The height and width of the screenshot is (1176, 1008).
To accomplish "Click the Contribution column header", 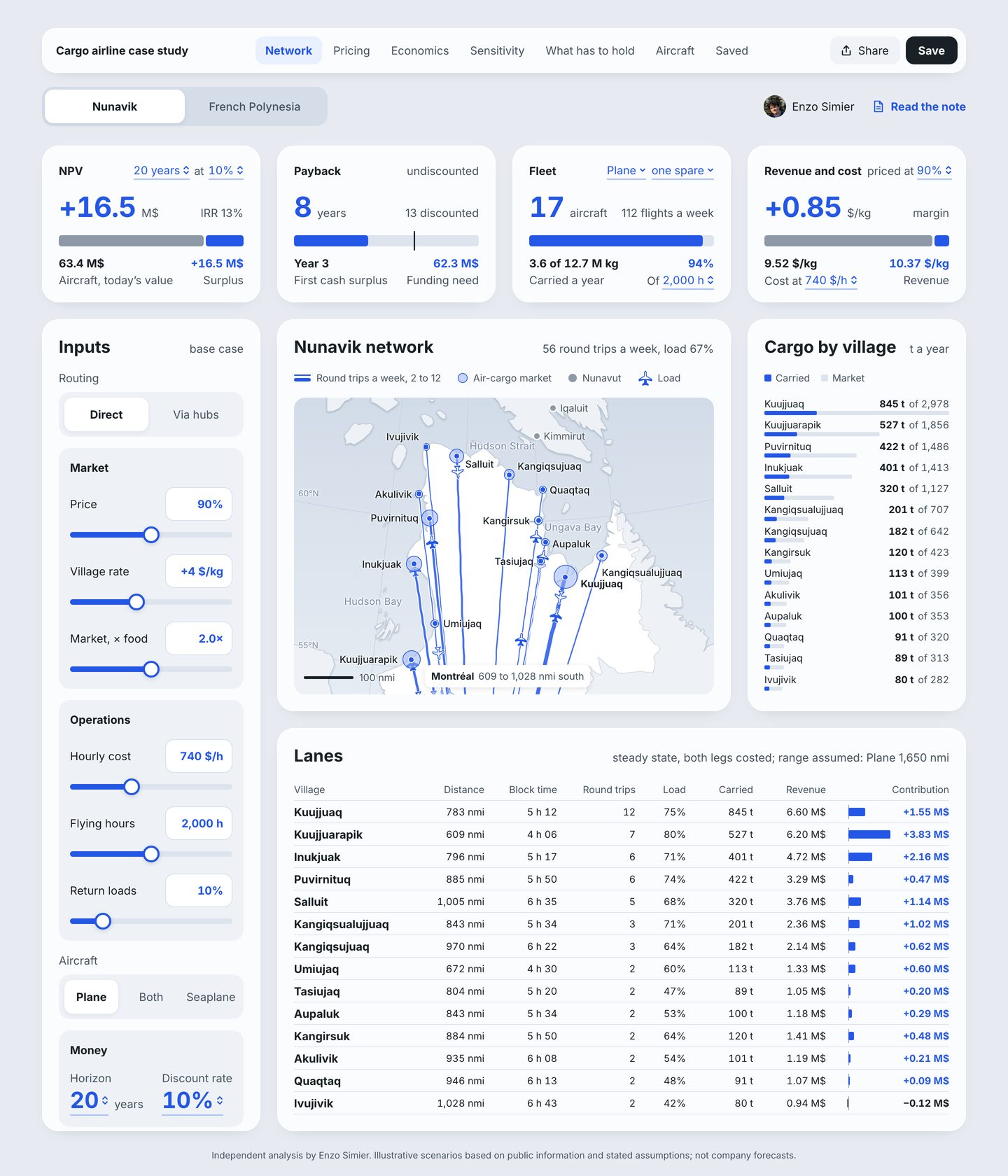I will pos(920,790).
